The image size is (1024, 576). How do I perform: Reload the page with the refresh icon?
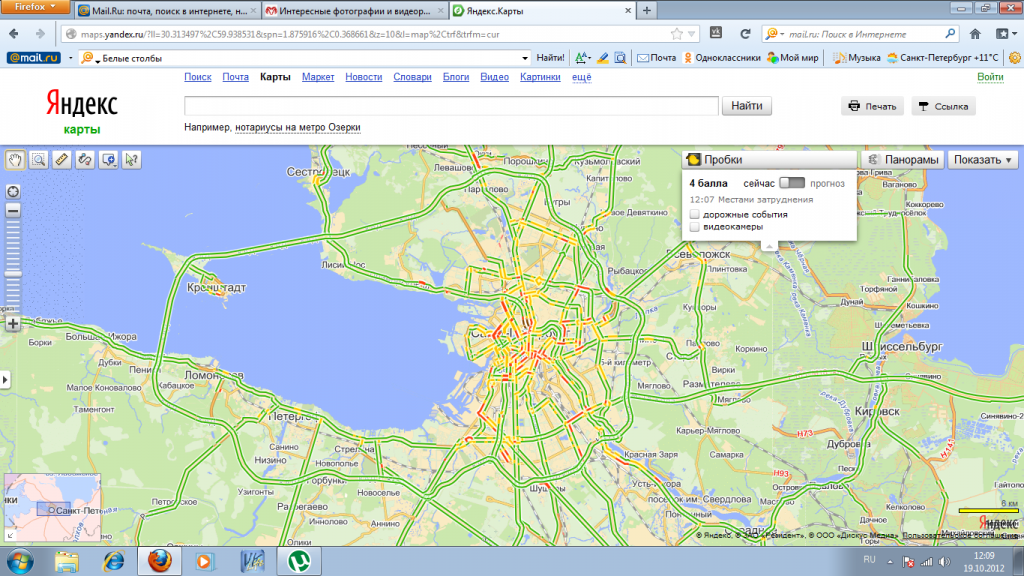click(745, 34)
